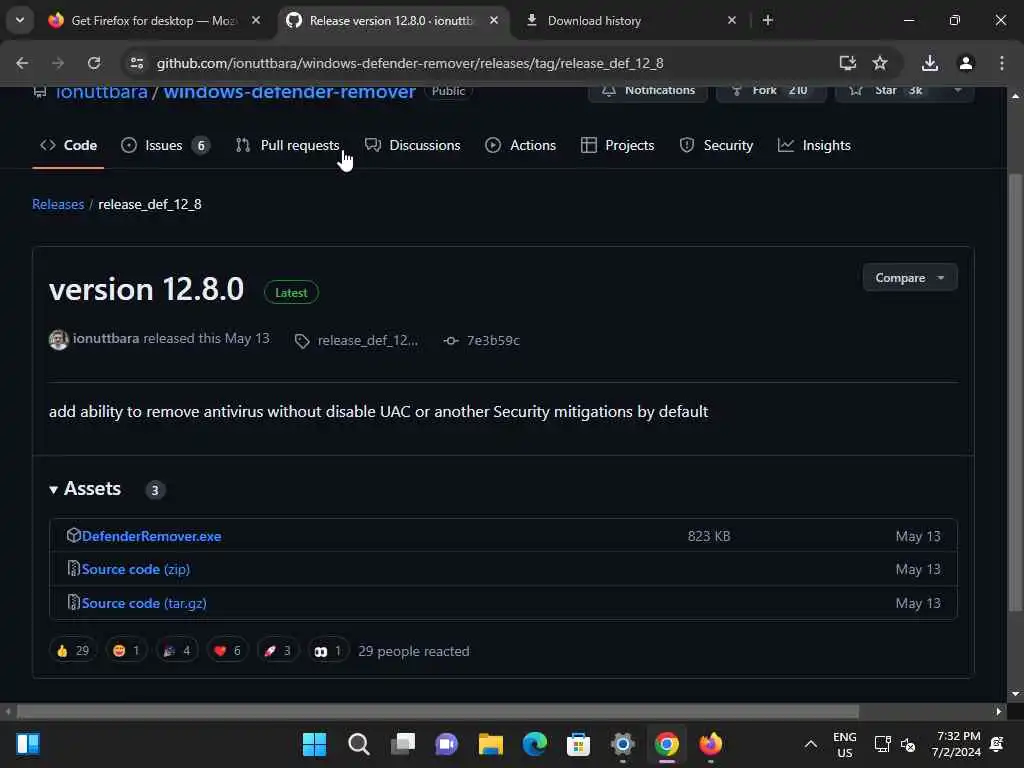Download Source code (zip)
Image resolution: width=1024 pixels, height=768 pixels.
pos(136,569)
